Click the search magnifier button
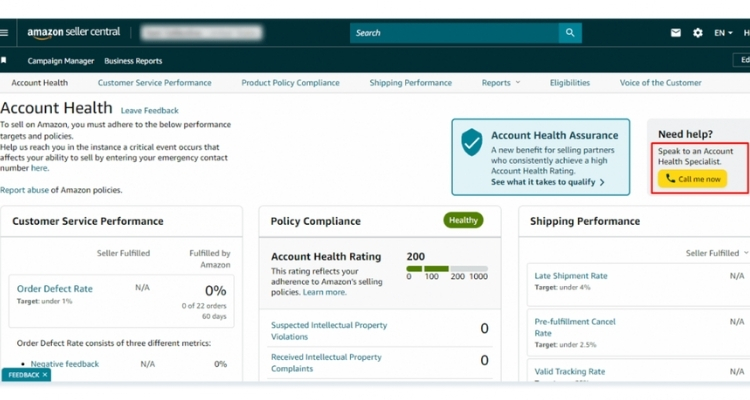The width and height of the screenshot is (750, 400). [x=570, y=33]
